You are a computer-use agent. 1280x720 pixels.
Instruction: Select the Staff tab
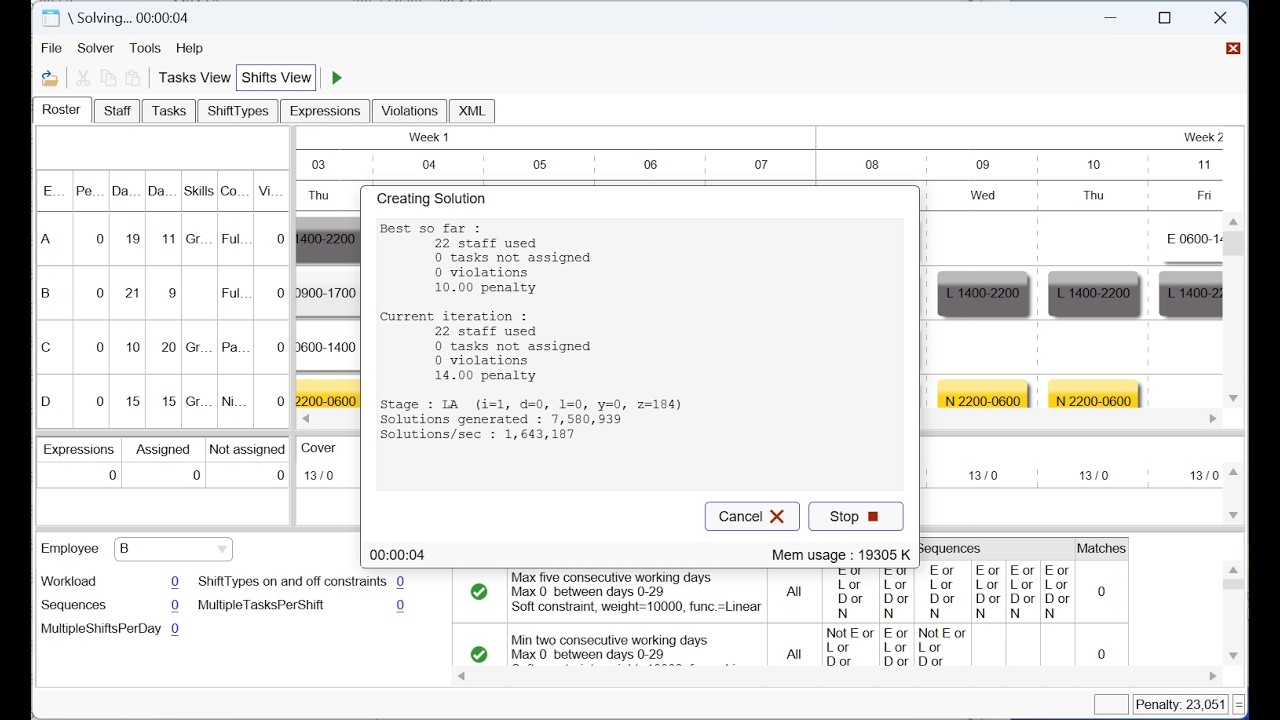(x=117, y=111)
